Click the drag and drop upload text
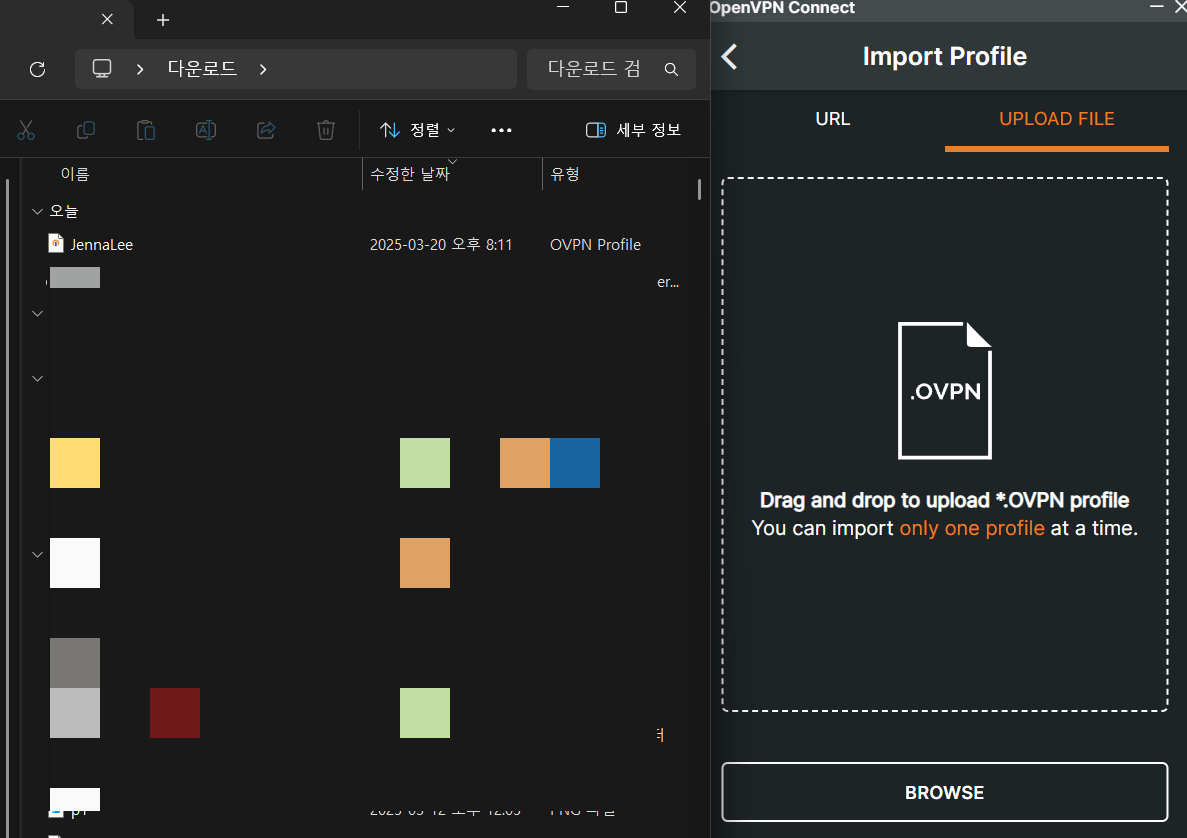Viewport: 1187px width, 838px height. click(x=945, y=500)
